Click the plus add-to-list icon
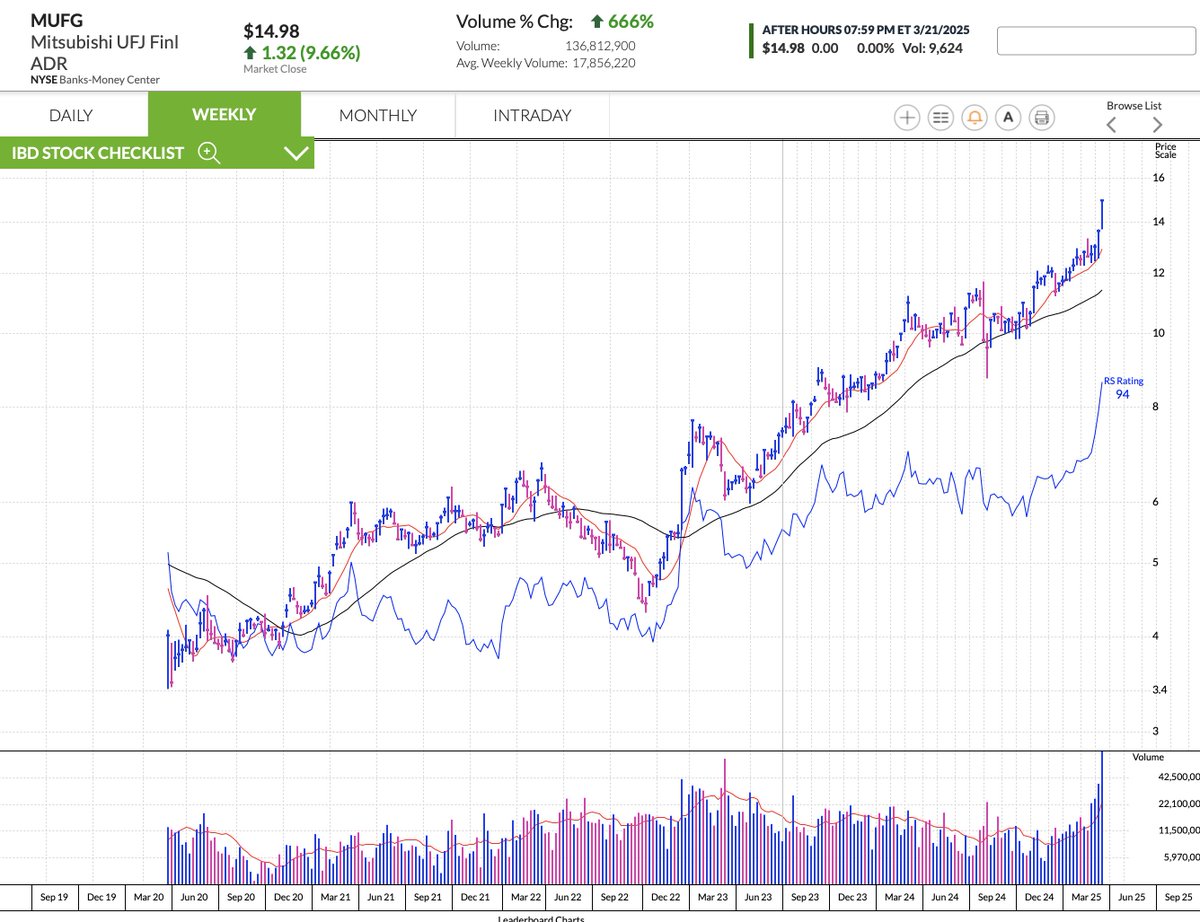 click(x=907, y=117)
